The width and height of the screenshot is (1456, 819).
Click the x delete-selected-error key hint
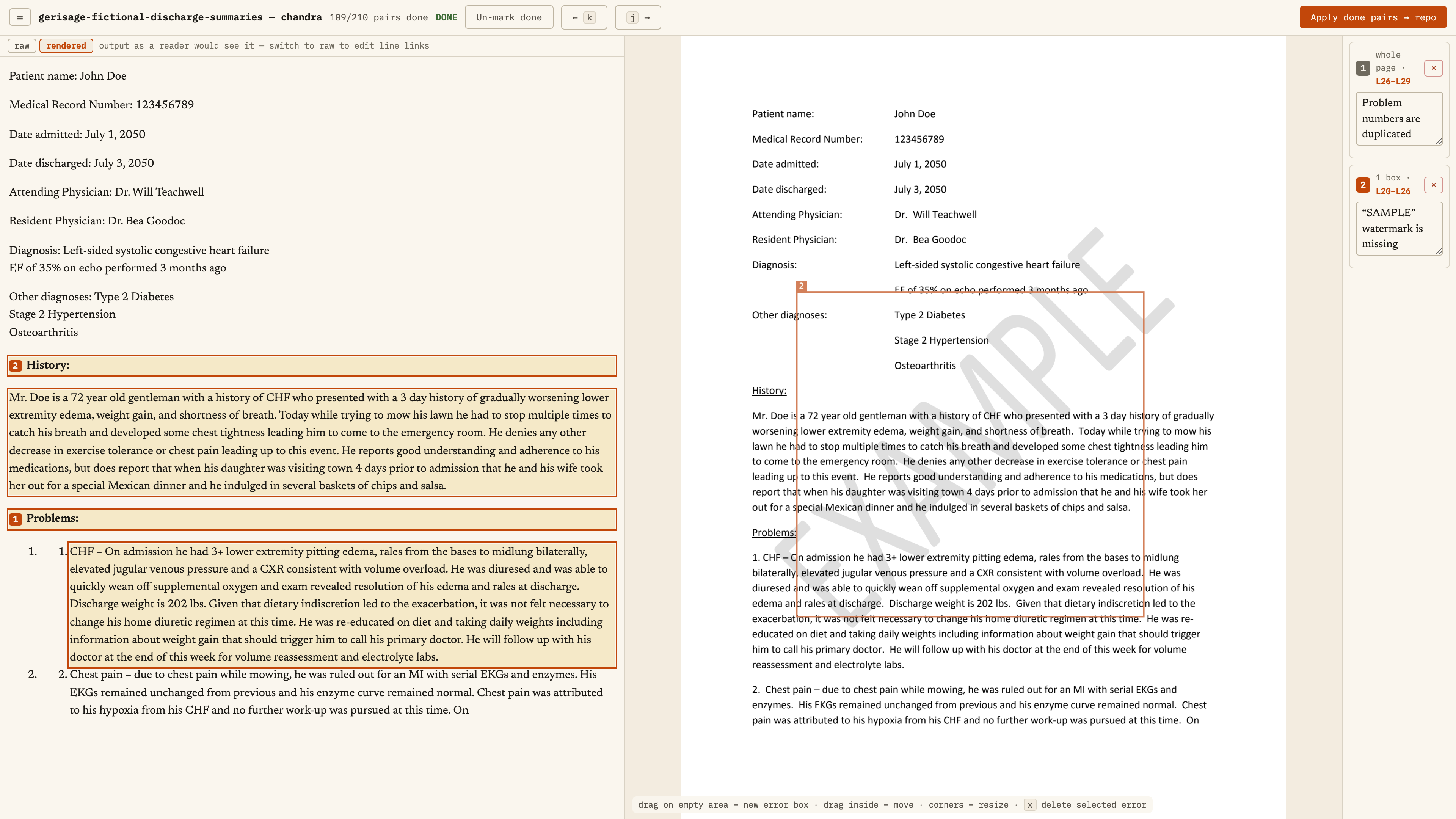[x=1029, y=805]
